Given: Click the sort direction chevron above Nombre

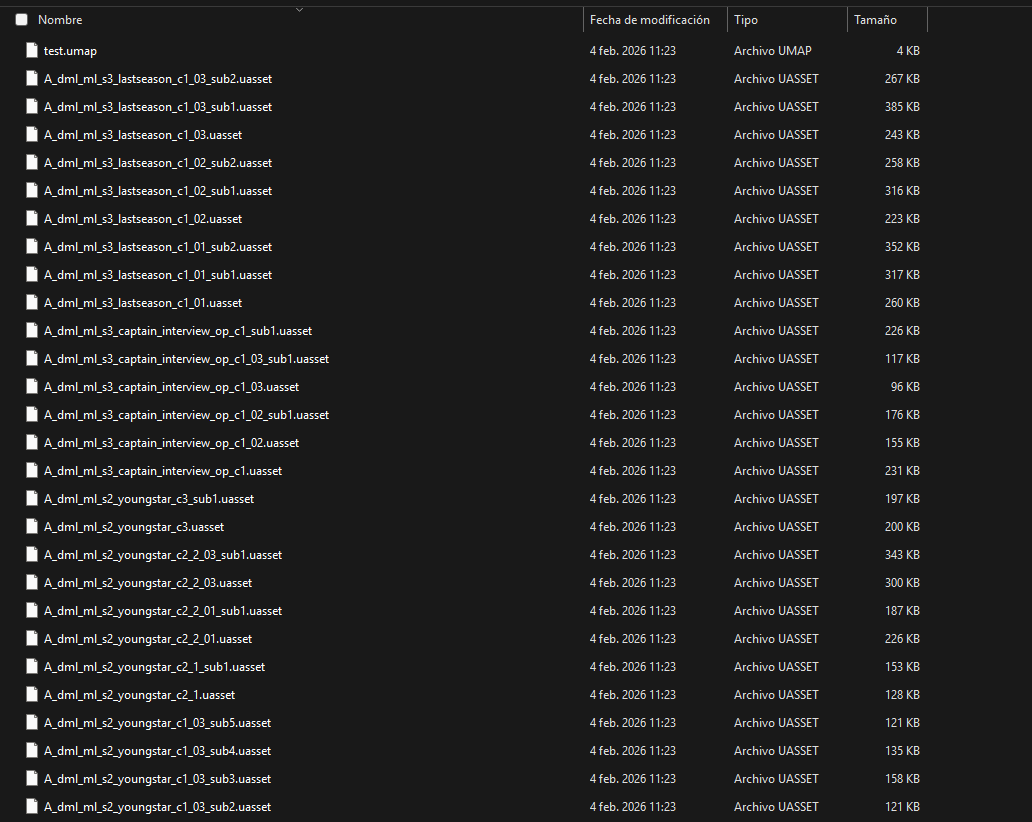Looking at the screenshot, I should coord(299,9).
